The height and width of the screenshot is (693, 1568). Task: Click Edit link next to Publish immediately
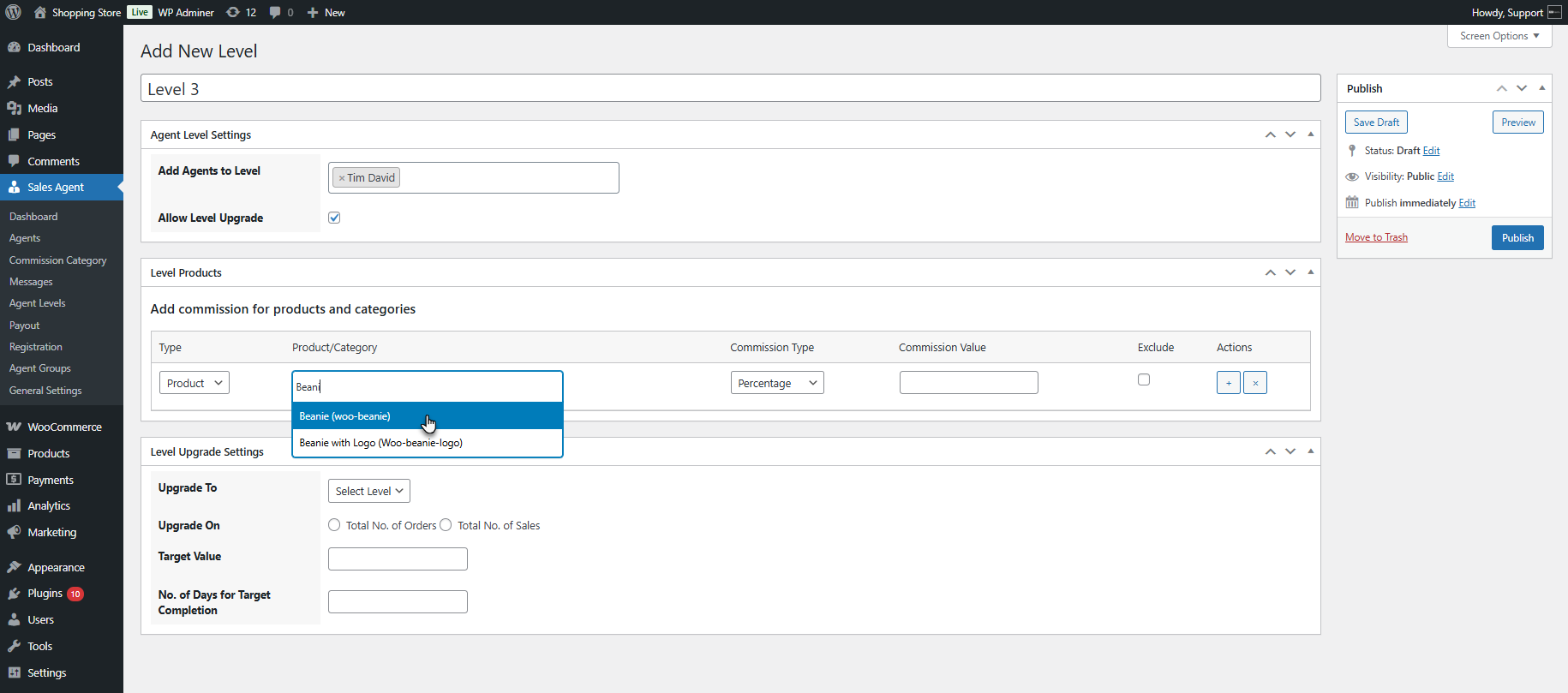click(1468, 203)
